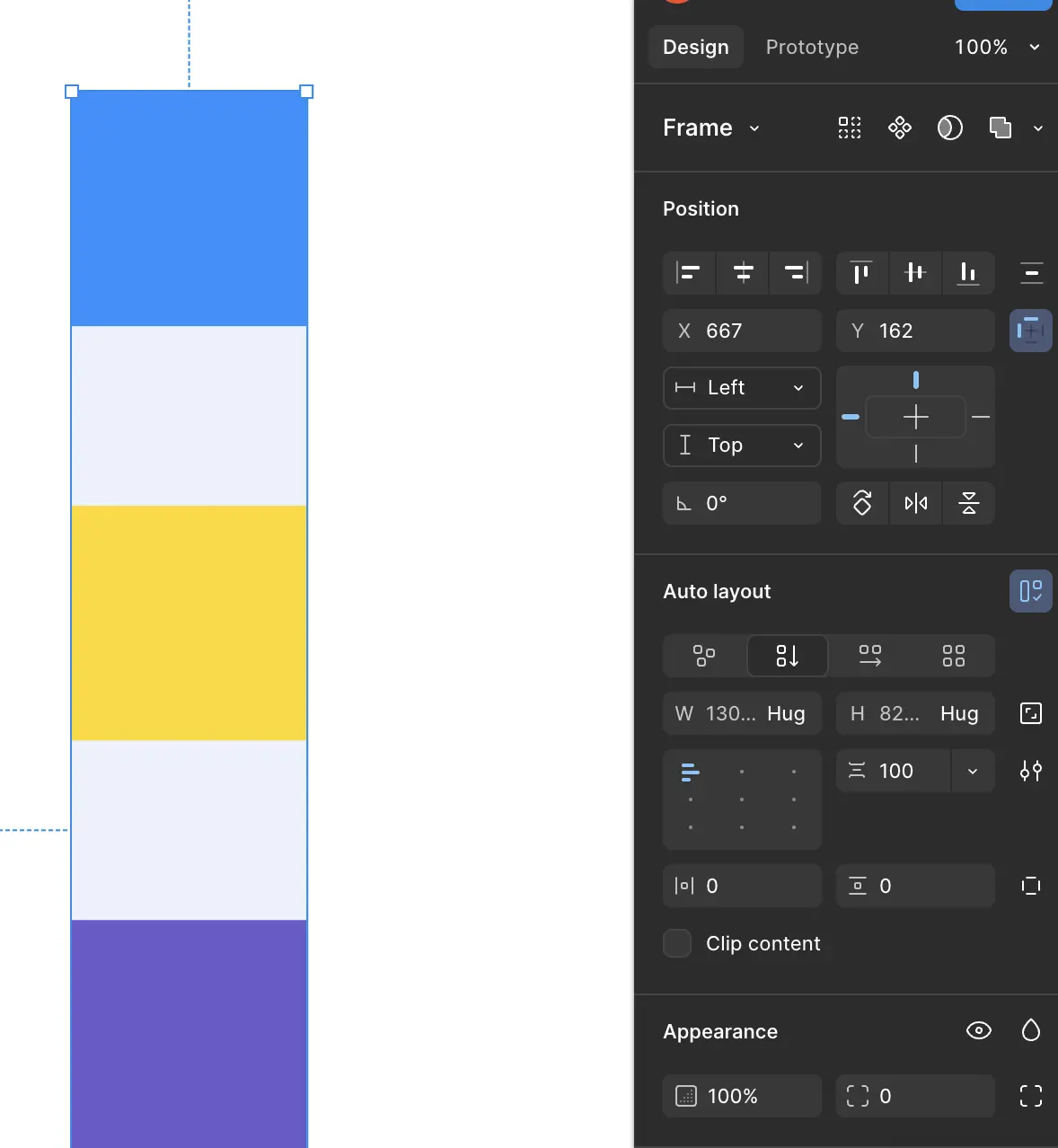Image resolution: width=1058 pixels, height=1148 pixels.
Task: Flip the frame vertically
Action: coord(968,503)
